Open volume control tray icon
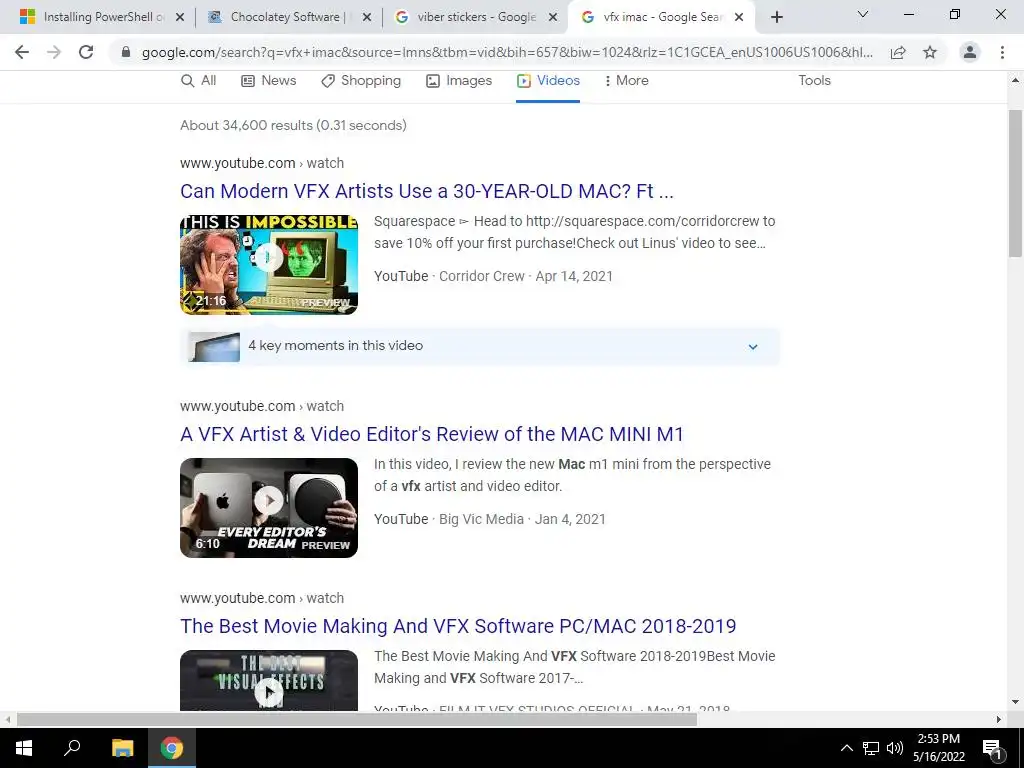The width and height of the screenshot is (1024, 768). 895,748
